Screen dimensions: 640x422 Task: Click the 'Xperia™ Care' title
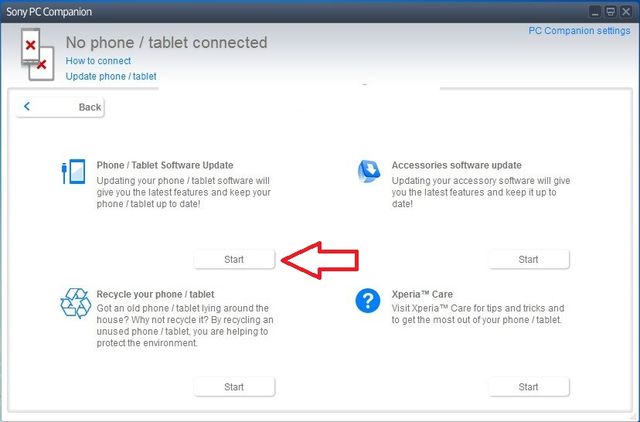[x=422, y=294]
